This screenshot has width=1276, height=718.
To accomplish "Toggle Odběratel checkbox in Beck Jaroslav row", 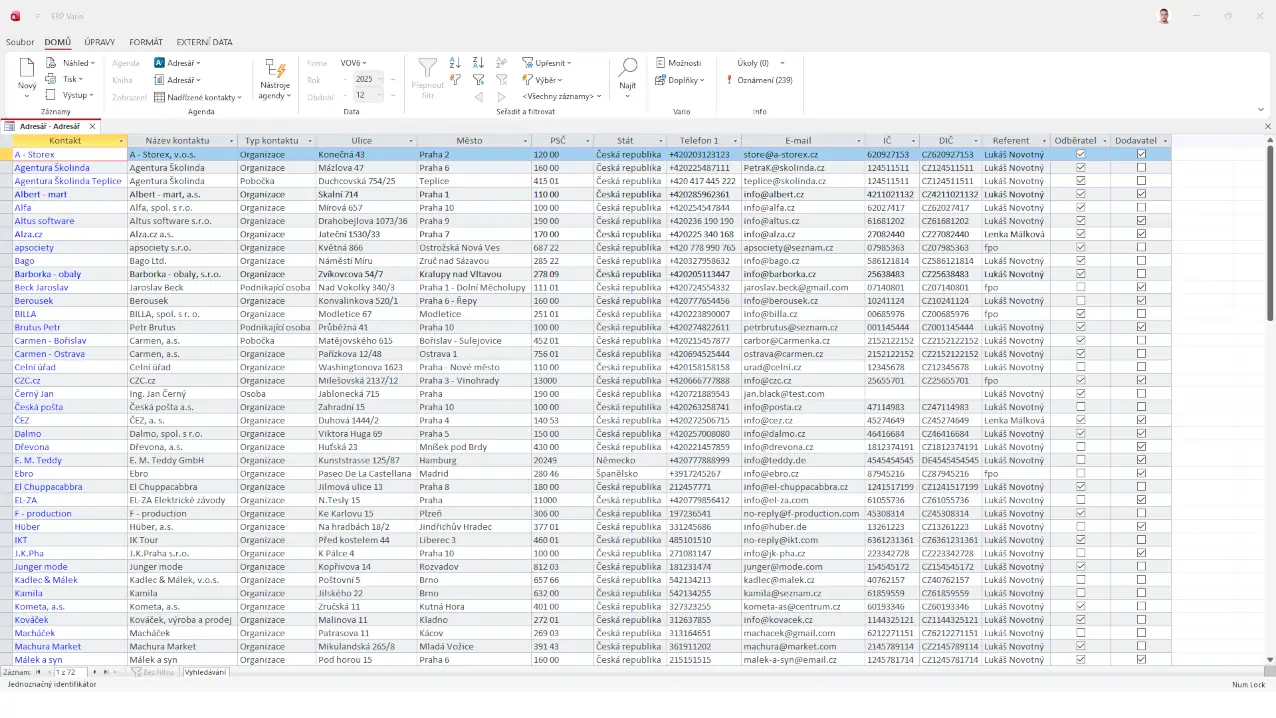I will pos(1080,287).
